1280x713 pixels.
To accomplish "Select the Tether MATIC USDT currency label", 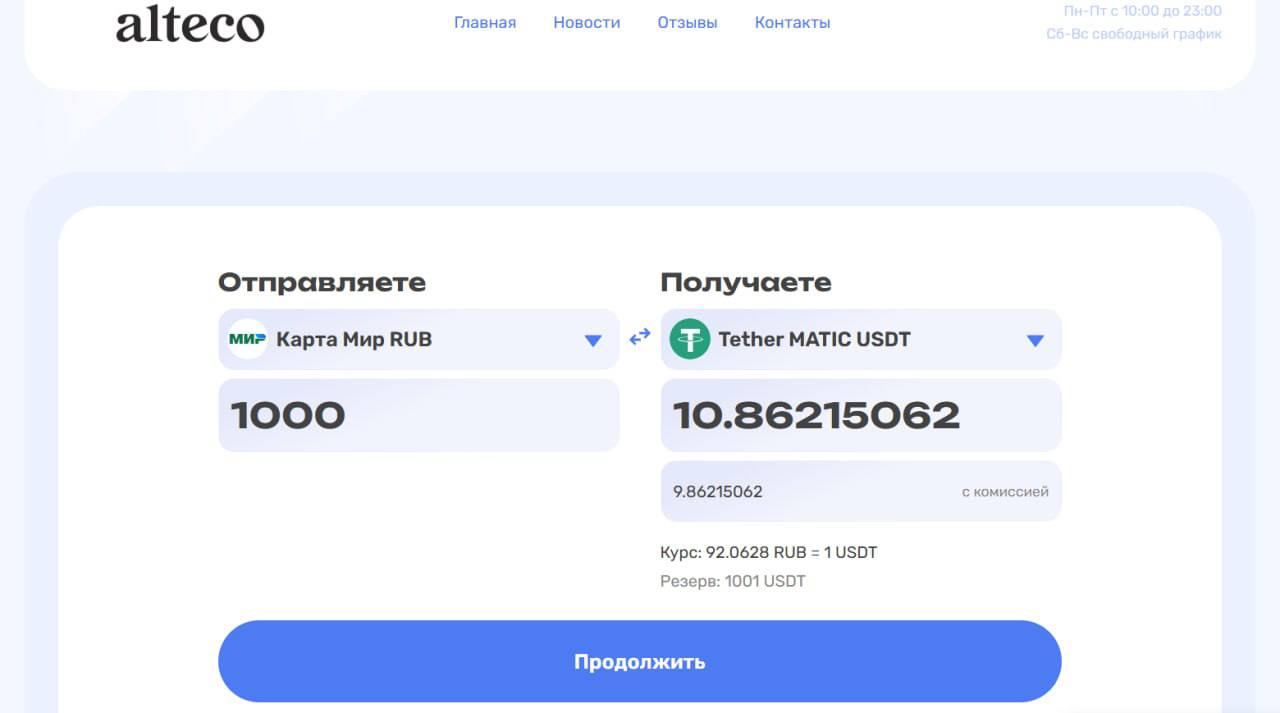I will click(x=814, y=339).
